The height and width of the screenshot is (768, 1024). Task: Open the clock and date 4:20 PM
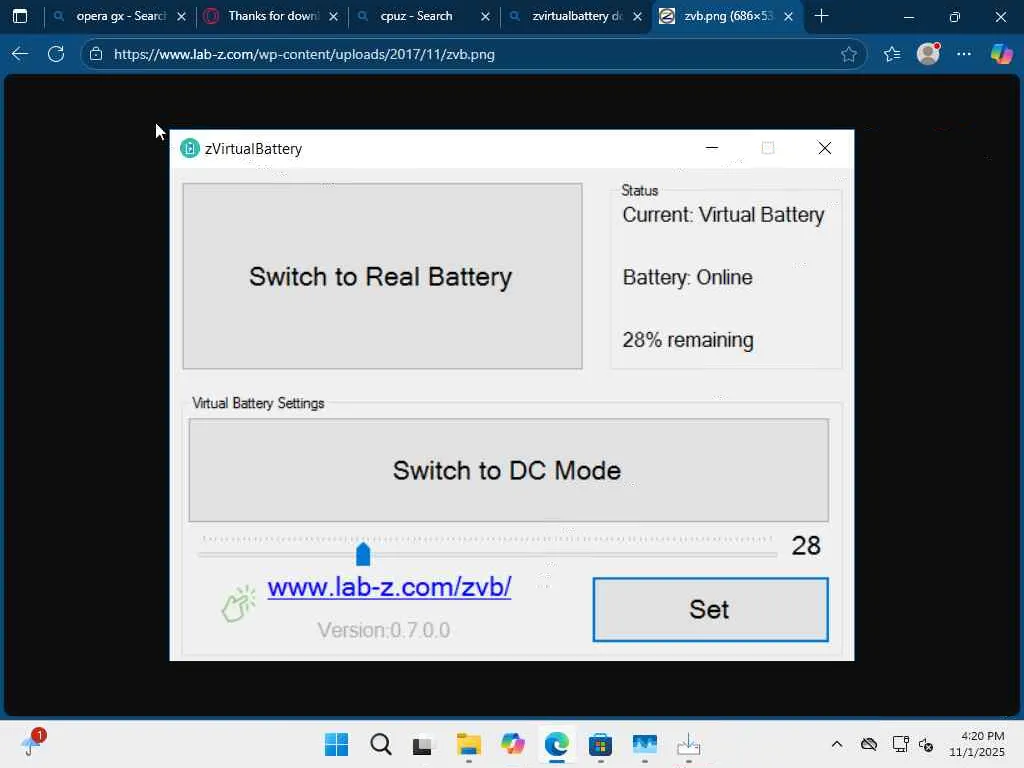pyautogui.click(x=977, y=744)
